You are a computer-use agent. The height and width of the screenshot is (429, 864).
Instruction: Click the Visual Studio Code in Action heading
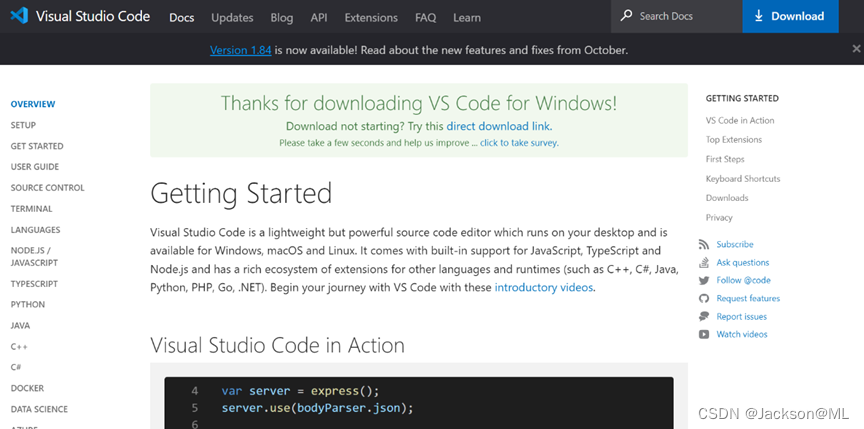pos(277,345)
